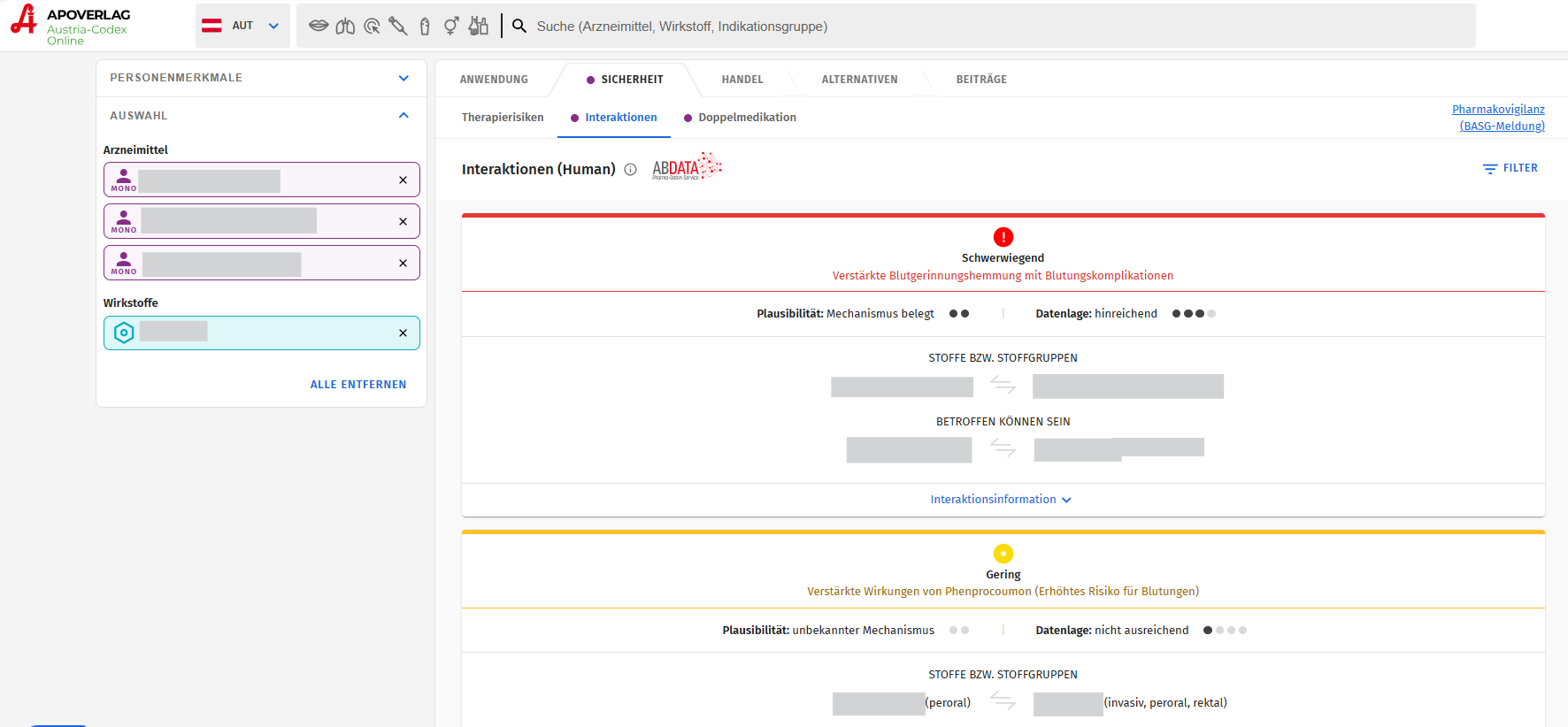Screen dimensions: 1568x727
Task: Select the suppository icon in toolbar
Action: [x=425, y=26]
